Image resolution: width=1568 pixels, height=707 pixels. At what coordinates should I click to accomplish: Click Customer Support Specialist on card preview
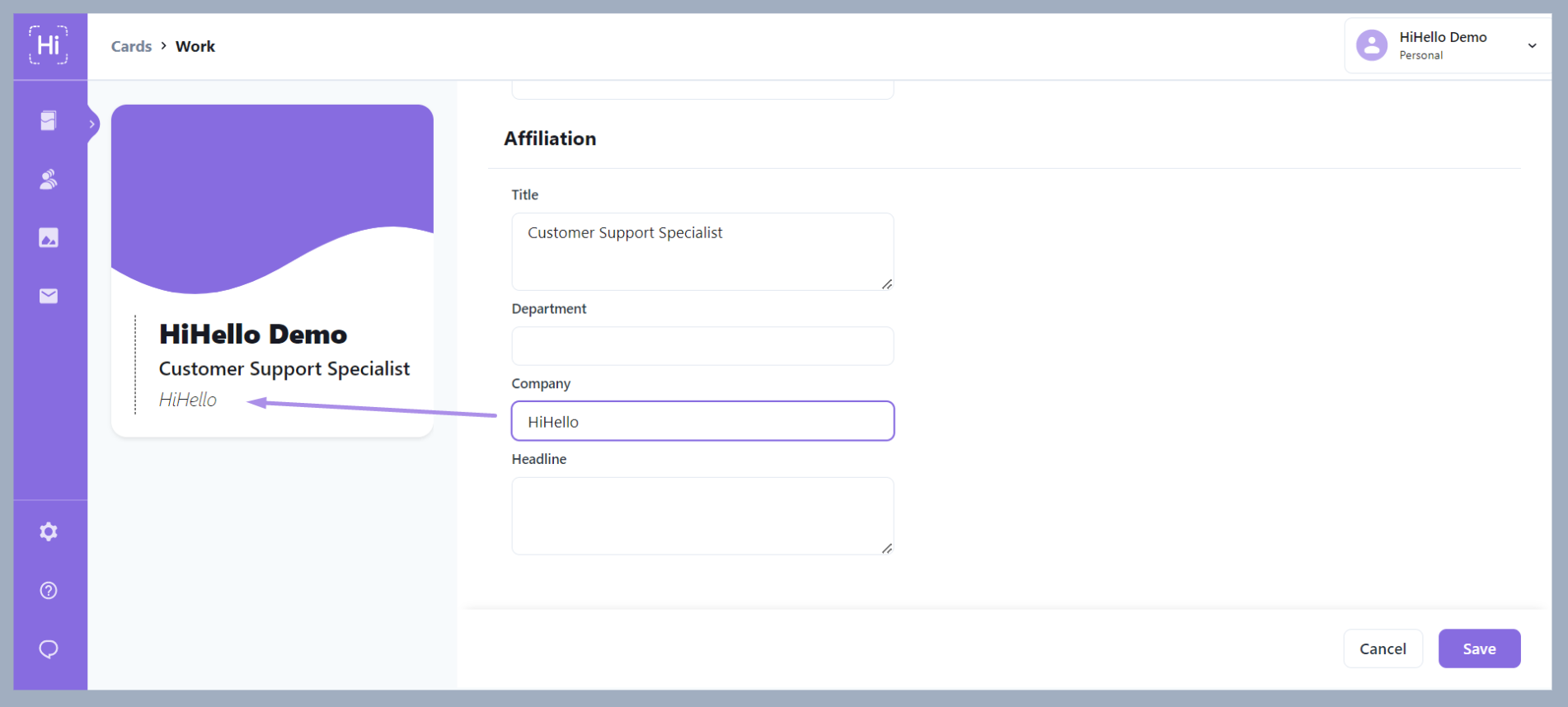coord(284,369)
